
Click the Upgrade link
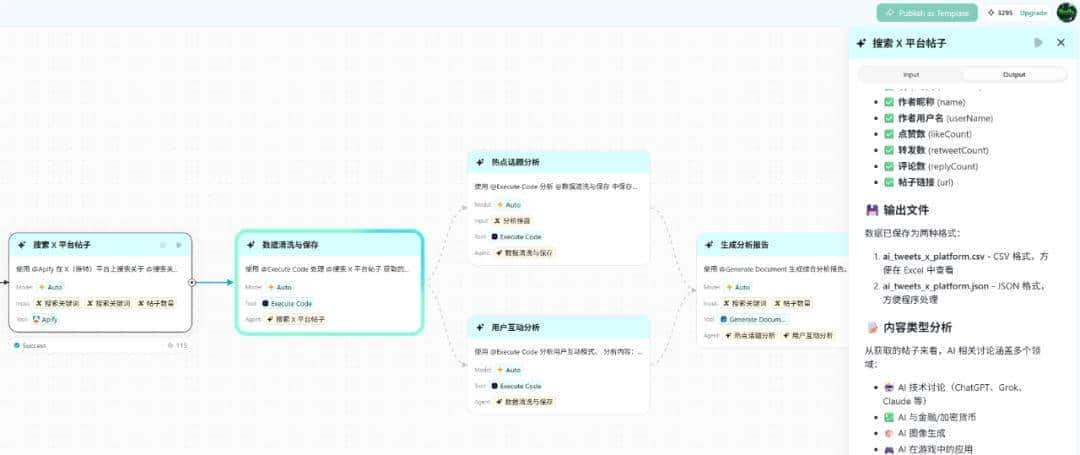pyautogui.click(x=1033, y=13)
